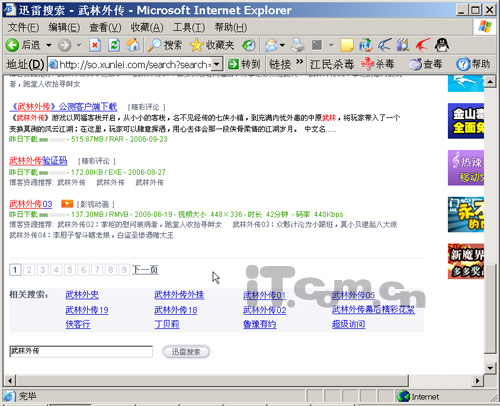The width and height of the screenshot is (500, 406).
Task: Open the 武林外传03 result link
Action: click(31, 204)
